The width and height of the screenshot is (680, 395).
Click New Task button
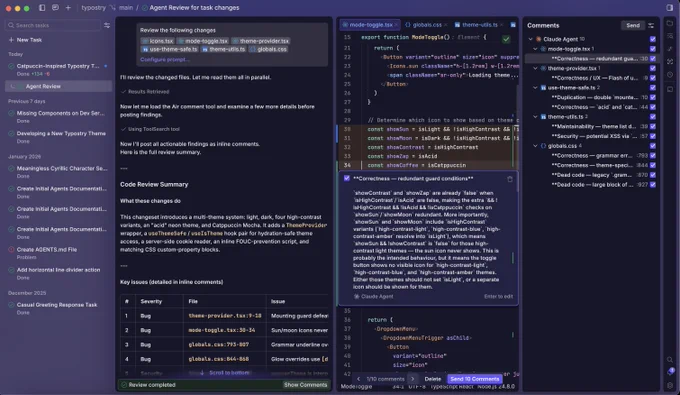25,40
